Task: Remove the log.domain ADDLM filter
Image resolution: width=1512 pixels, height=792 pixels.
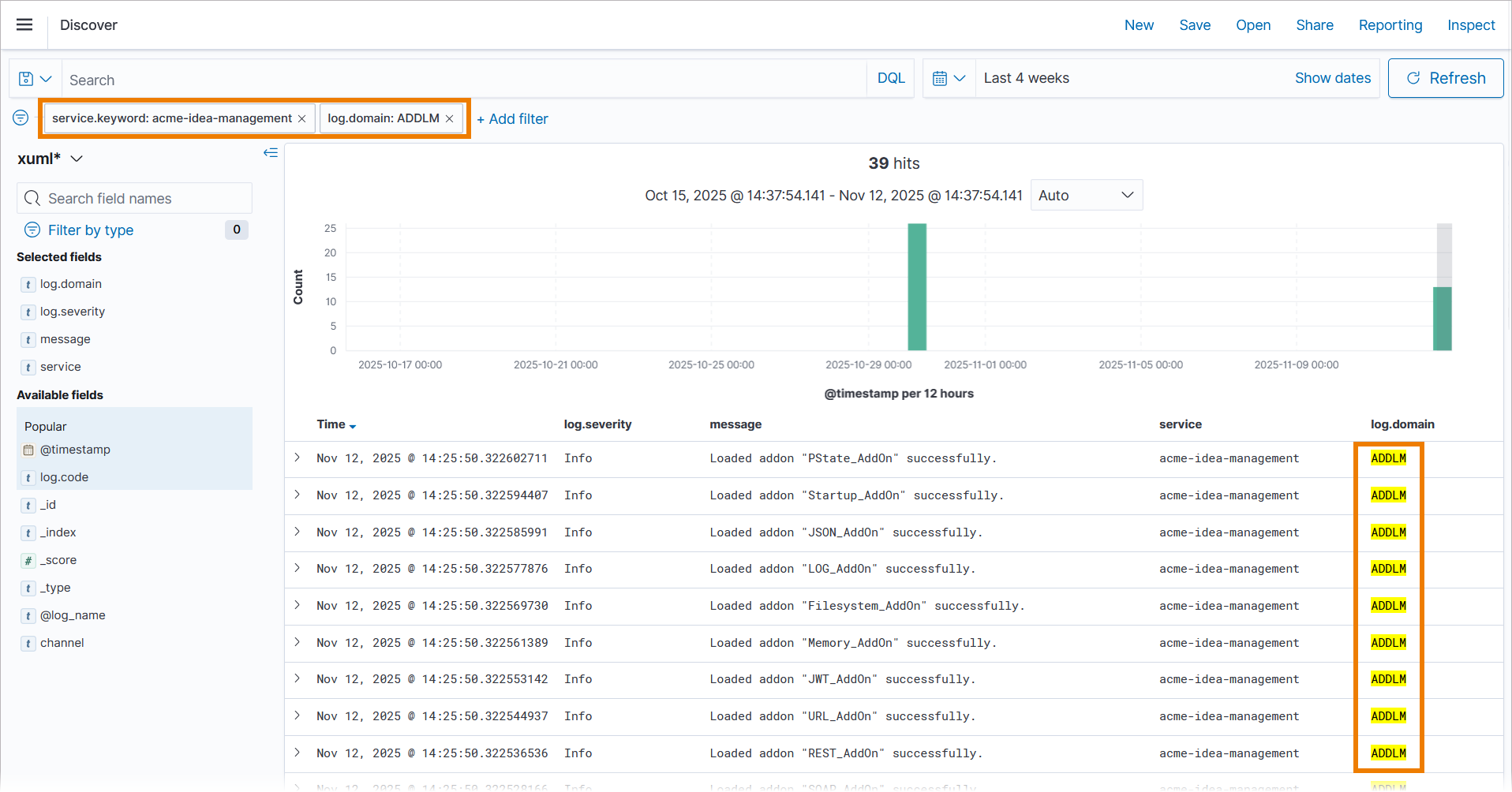Action: coord(450,119)
